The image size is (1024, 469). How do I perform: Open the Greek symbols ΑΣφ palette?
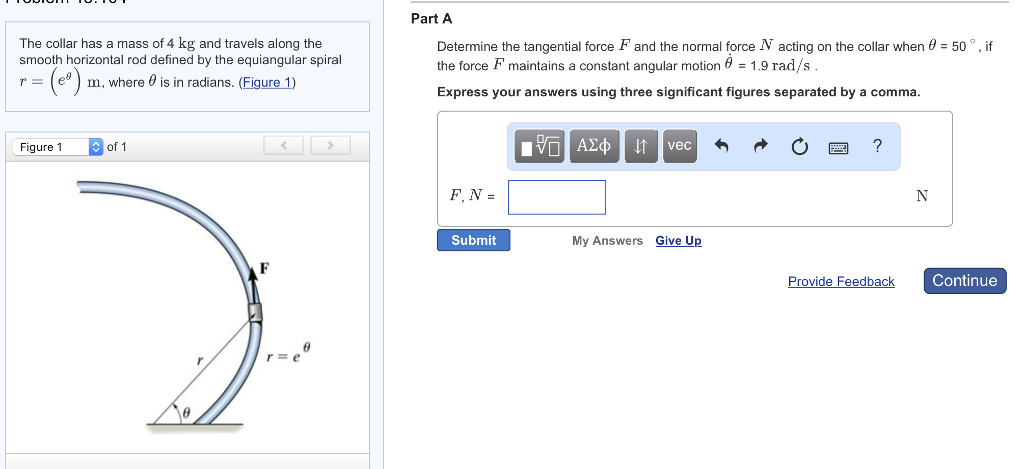pos(595,146)
